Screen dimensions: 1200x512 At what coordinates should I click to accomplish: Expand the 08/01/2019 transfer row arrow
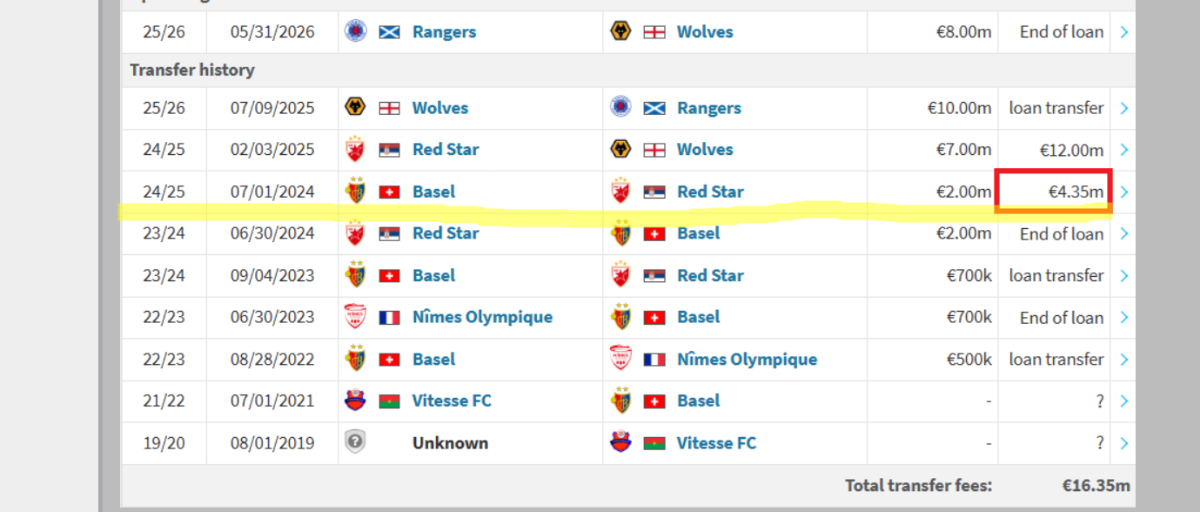[1125, 443]
